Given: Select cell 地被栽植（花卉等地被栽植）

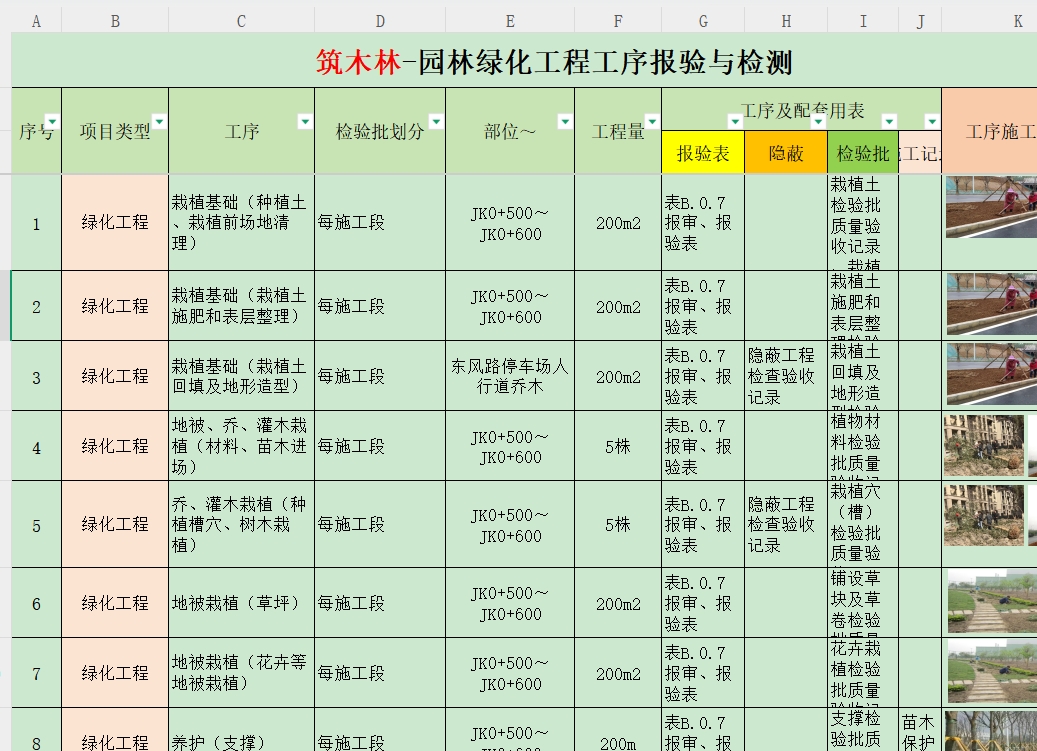Looking at the screenshot, I should pyautogui.click(x=241, y=672).
